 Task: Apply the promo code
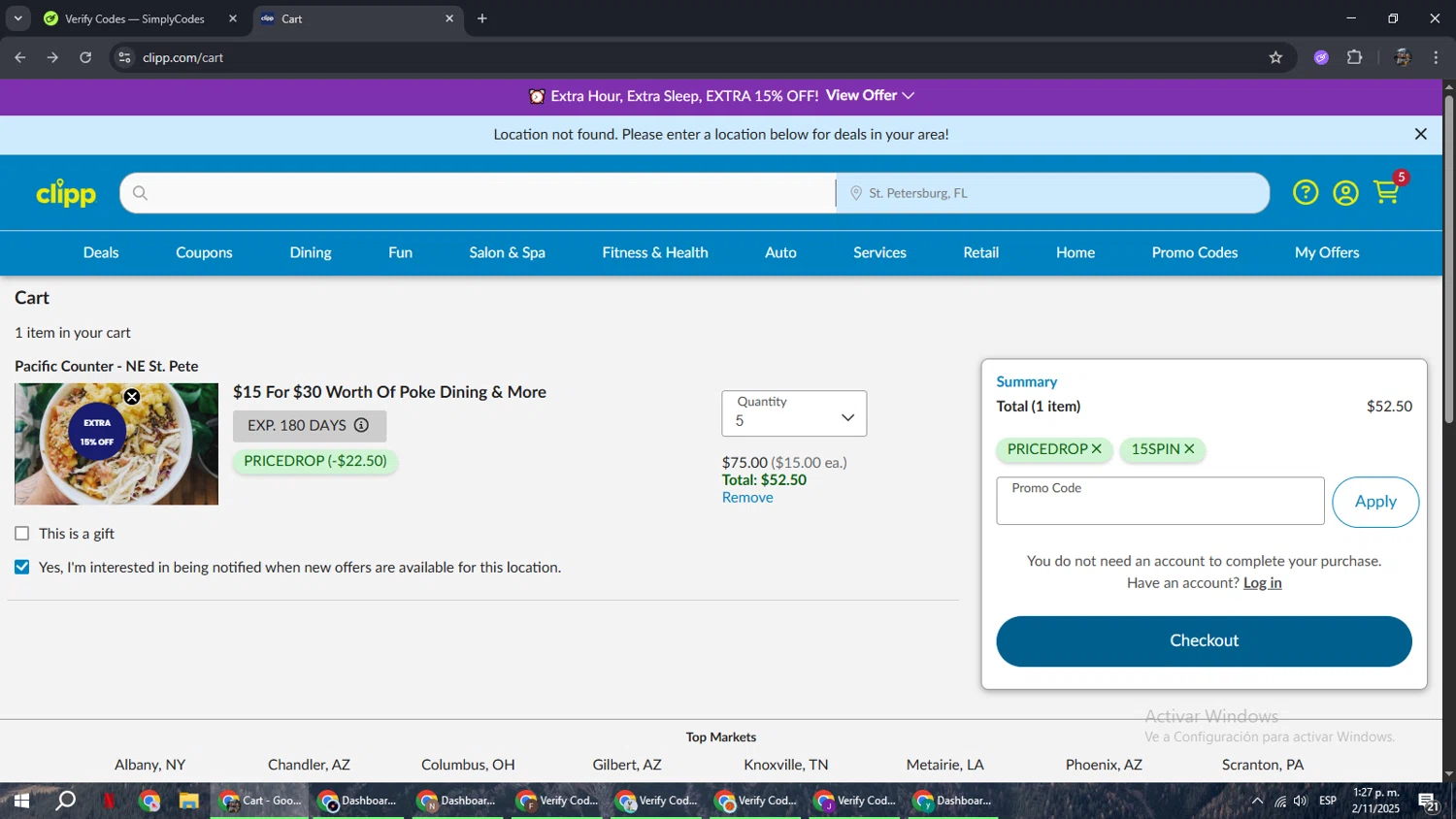tap(1375, 502)
